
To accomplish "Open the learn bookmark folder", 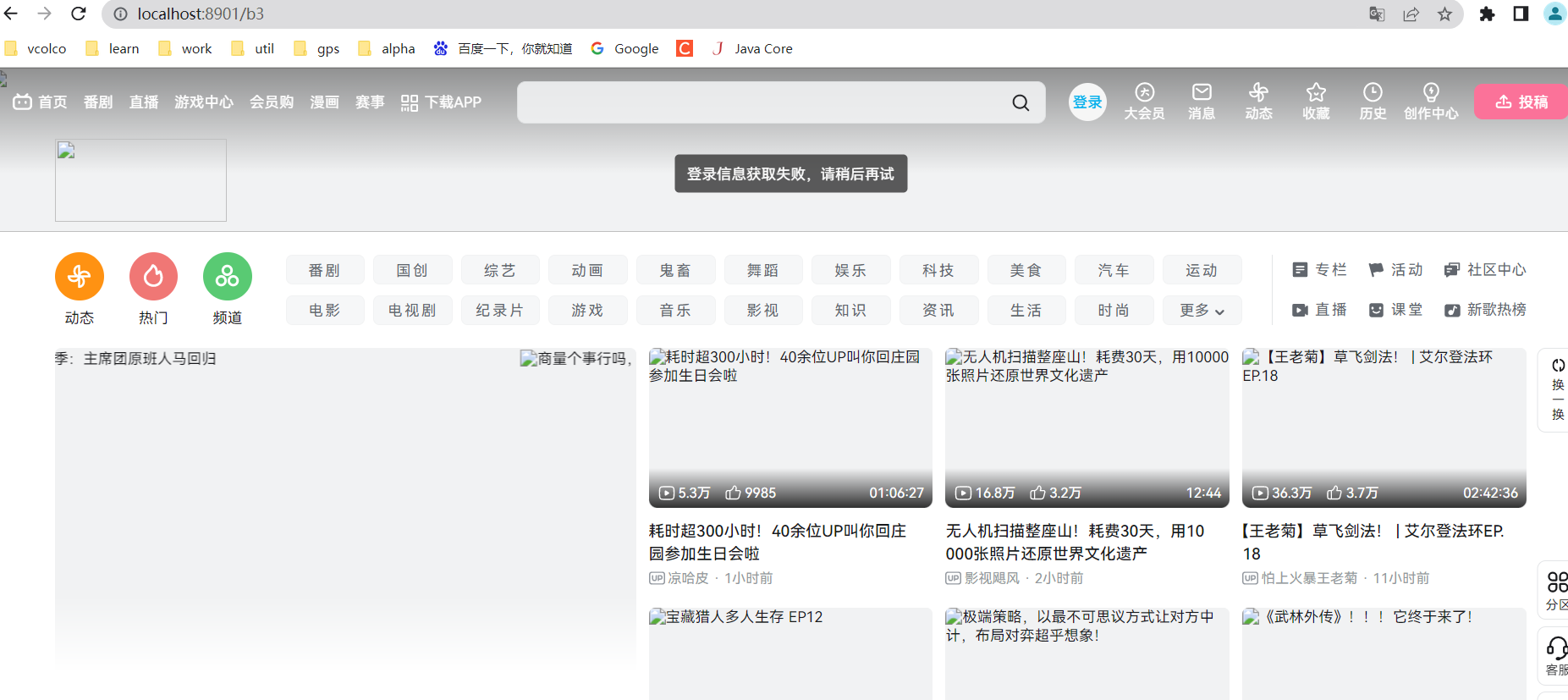I will (113, 48).
